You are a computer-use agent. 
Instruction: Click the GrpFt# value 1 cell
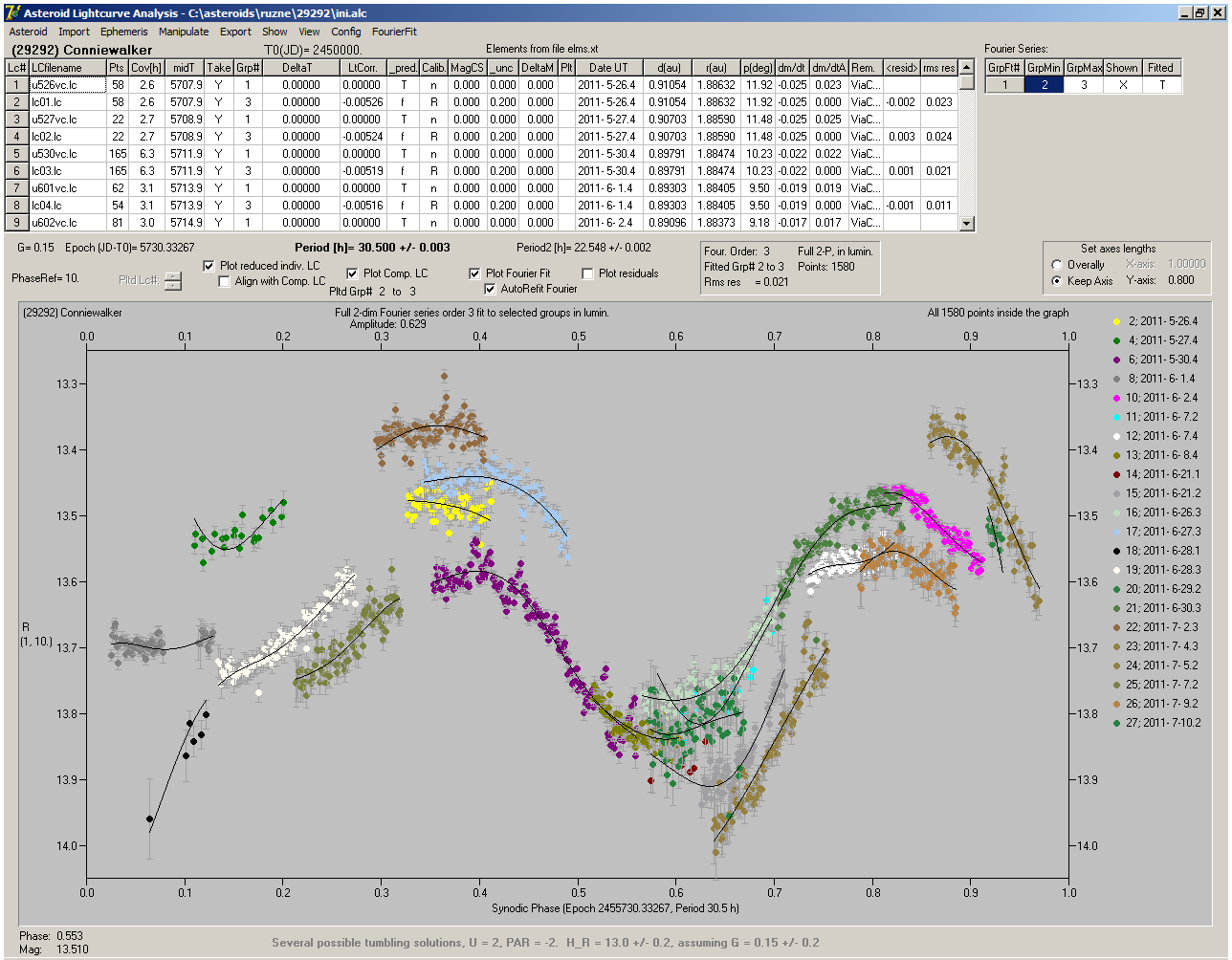pos(1005,85)
